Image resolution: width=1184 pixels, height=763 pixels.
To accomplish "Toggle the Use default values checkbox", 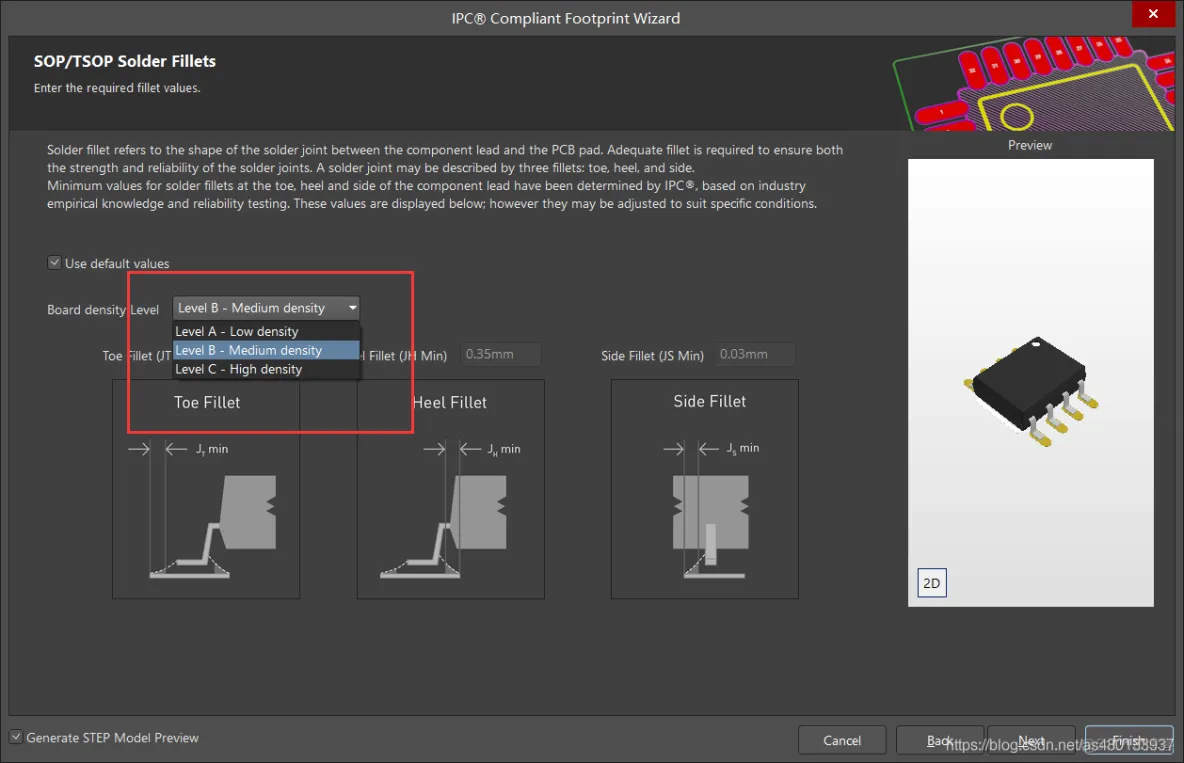I will point(54,263).
